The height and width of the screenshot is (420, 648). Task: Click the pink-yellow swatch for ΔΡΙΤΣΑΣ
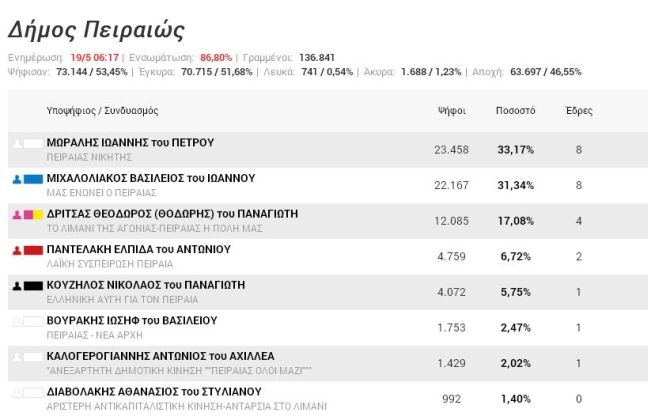click(x=32, y=215)
